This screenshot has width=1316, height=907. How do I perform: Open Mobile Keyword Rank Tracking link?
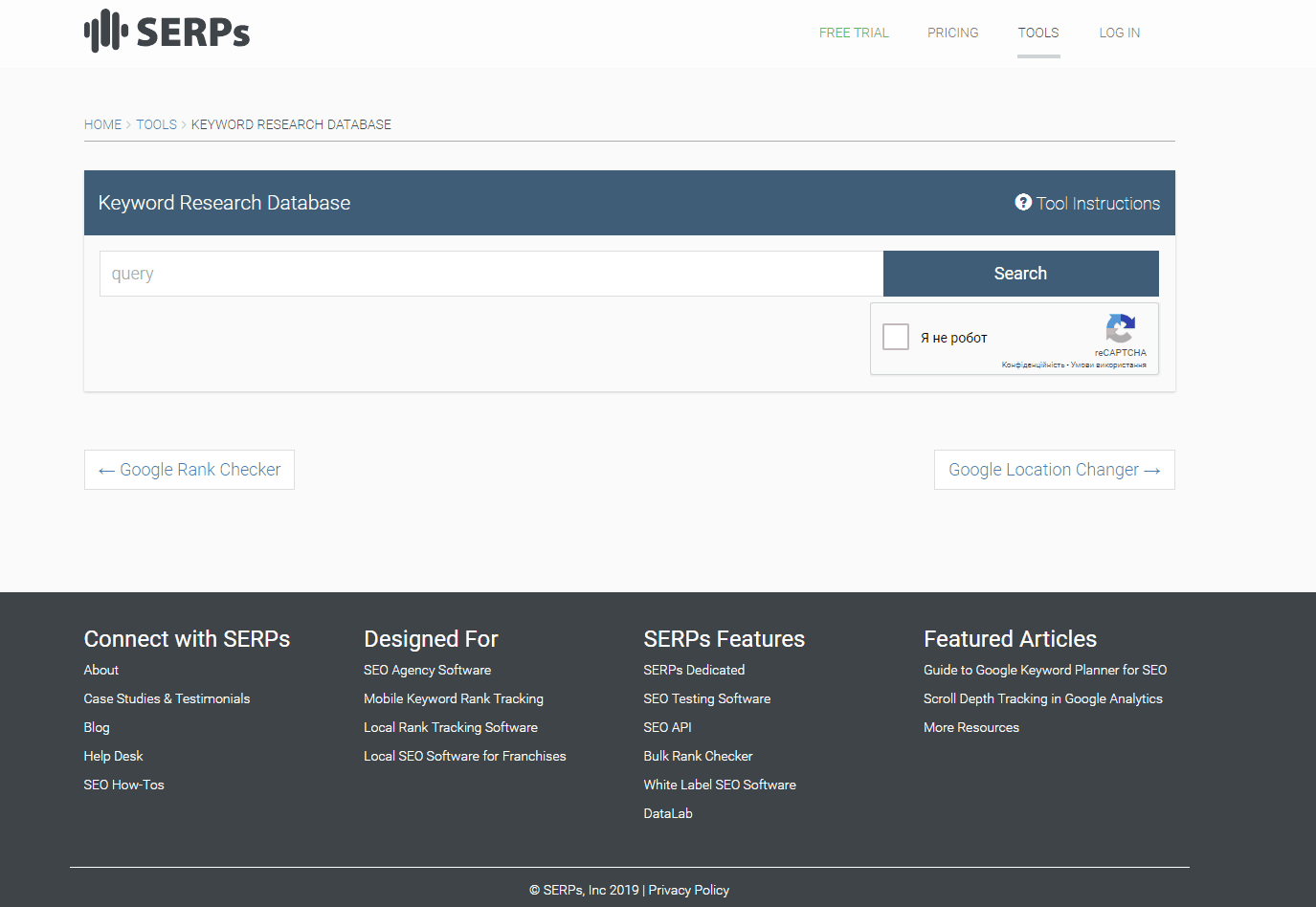(454, 698)
